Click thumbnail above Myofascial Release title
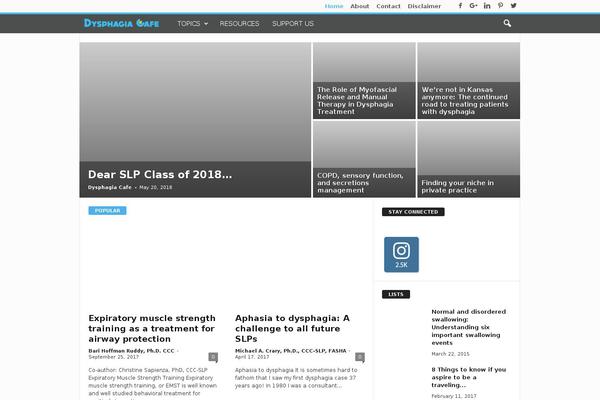Viewport: 600px width, 400px height. tap(364, 62)
